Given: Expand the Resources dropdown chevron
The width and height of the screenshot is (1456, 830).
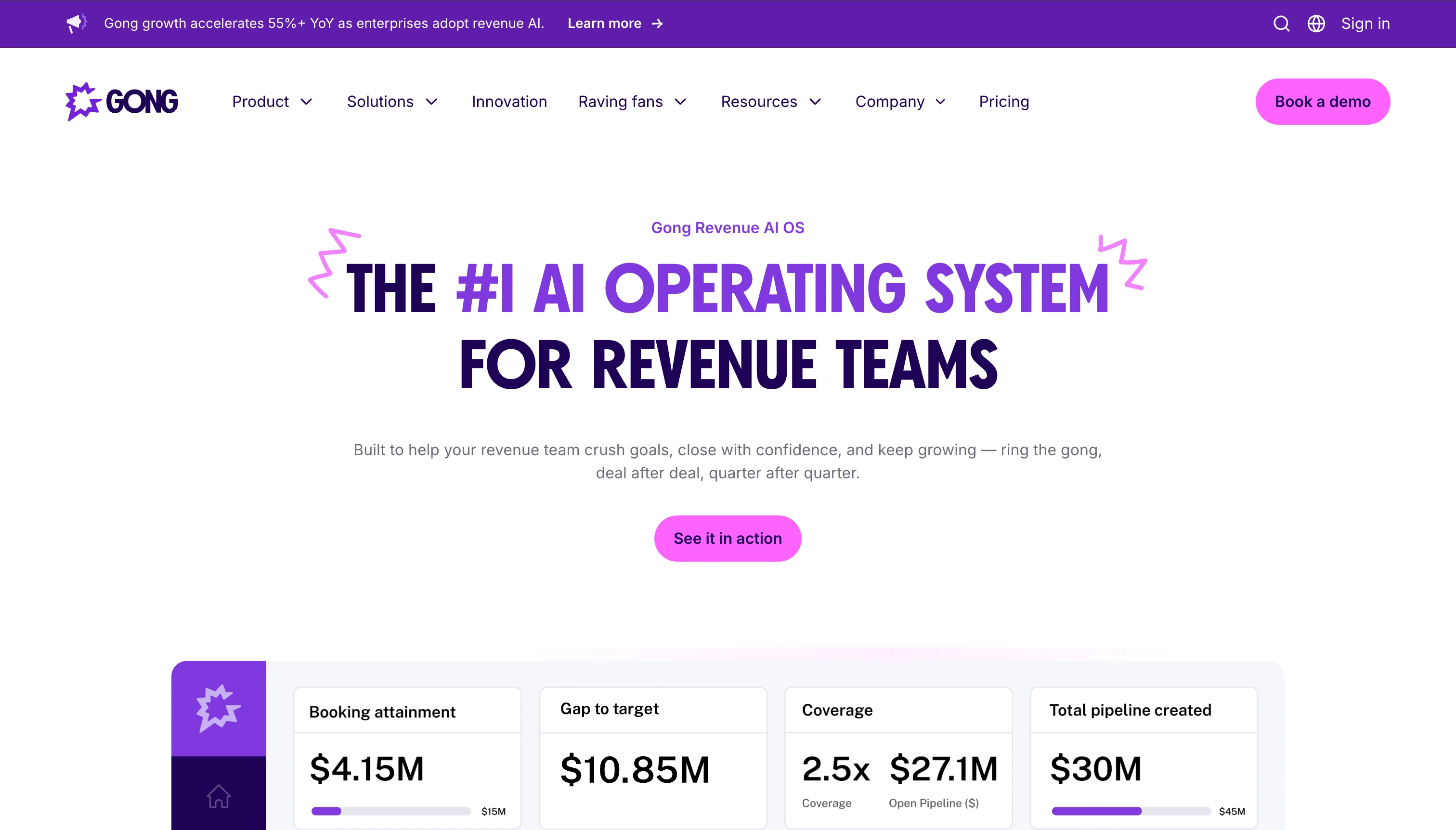Looking at the screenshot, I should (x=816, y=102).
